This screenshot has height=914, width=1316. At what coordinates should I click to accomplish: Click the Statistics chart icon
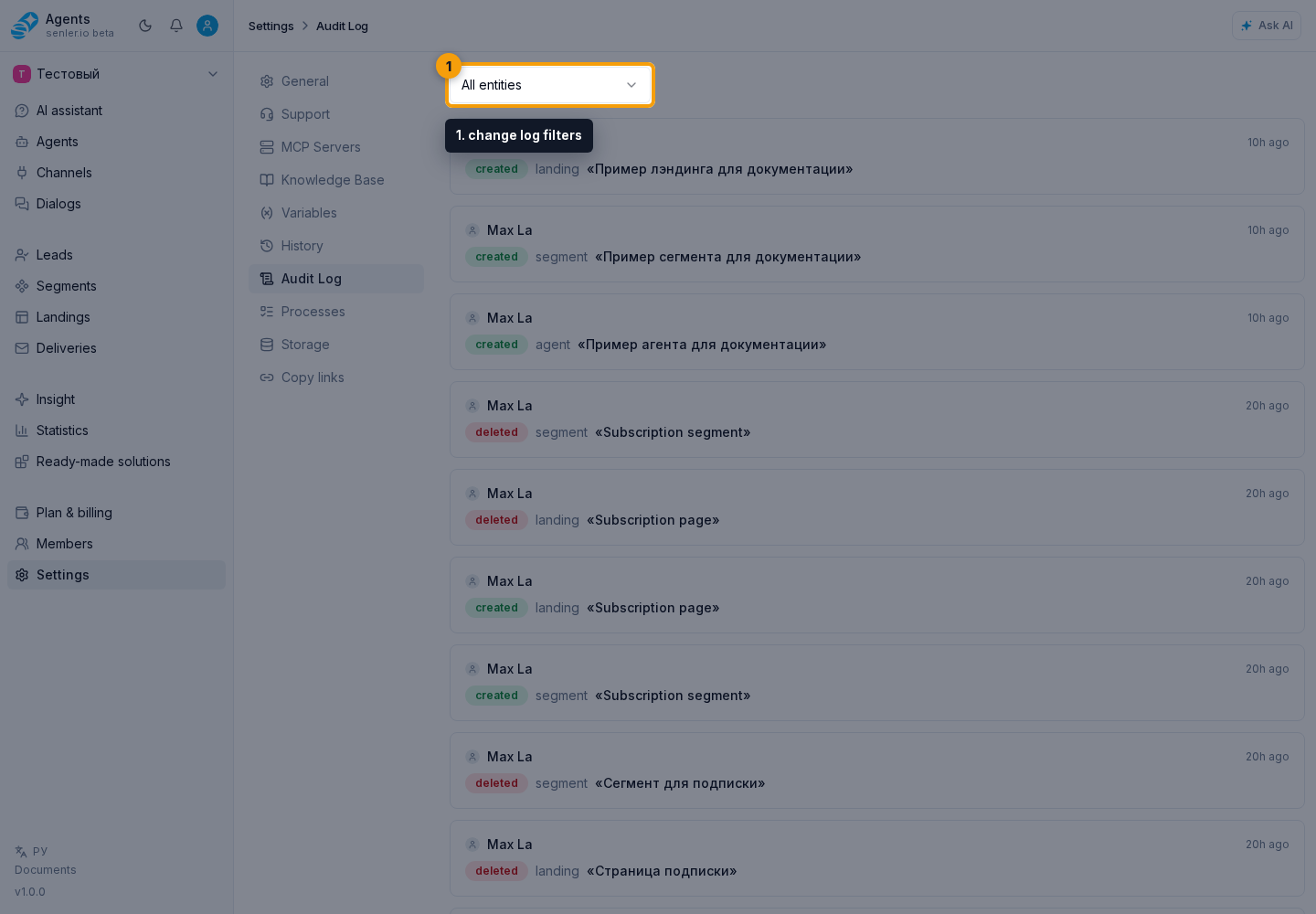coord(22,430)
